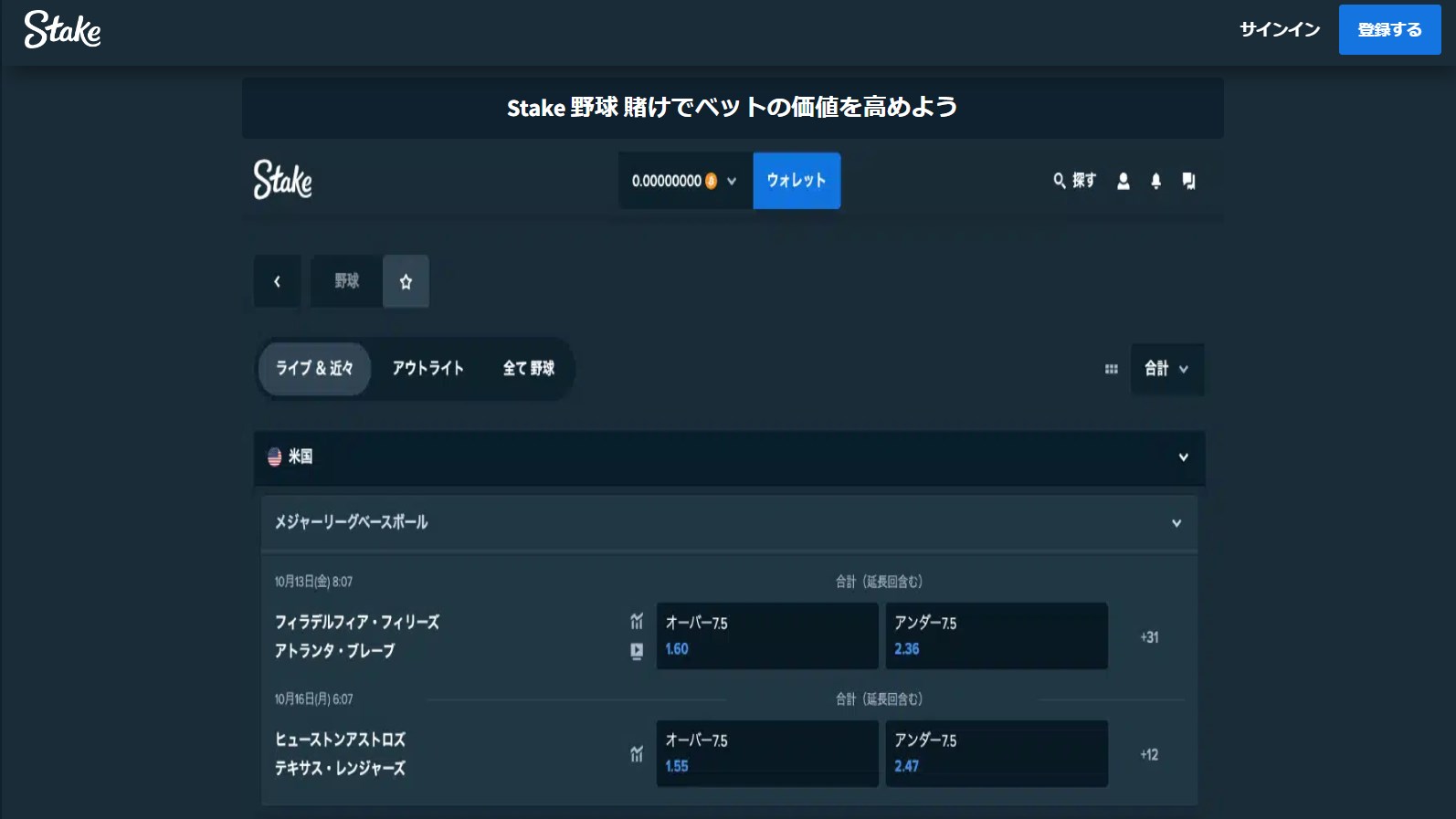Click アトランタ・ブレーブ team name

pyautogui.click(x=334, y=651)
